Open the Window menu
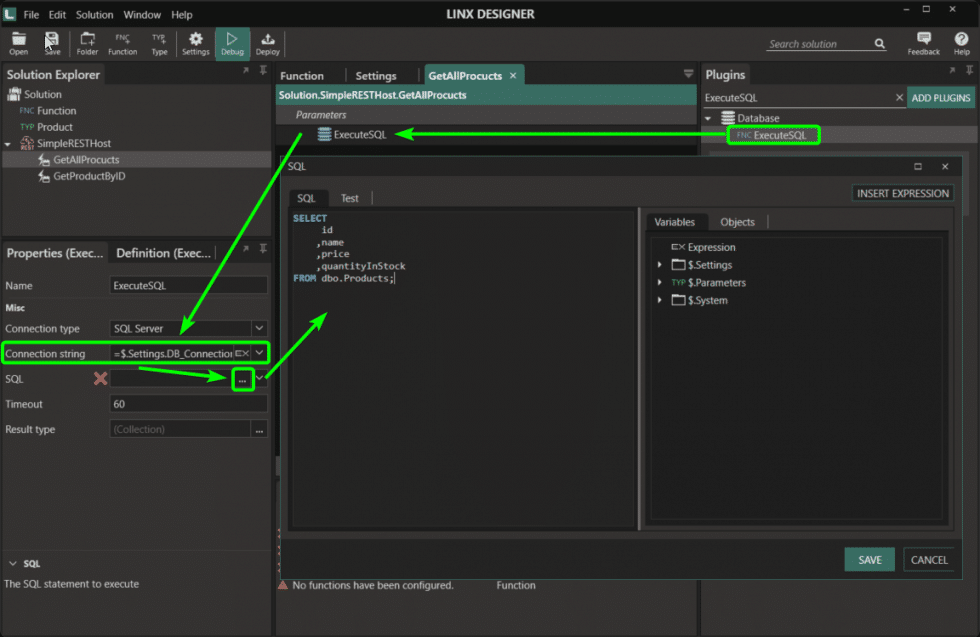This screenshot has height=637, width=980. (x=142, y=14)
